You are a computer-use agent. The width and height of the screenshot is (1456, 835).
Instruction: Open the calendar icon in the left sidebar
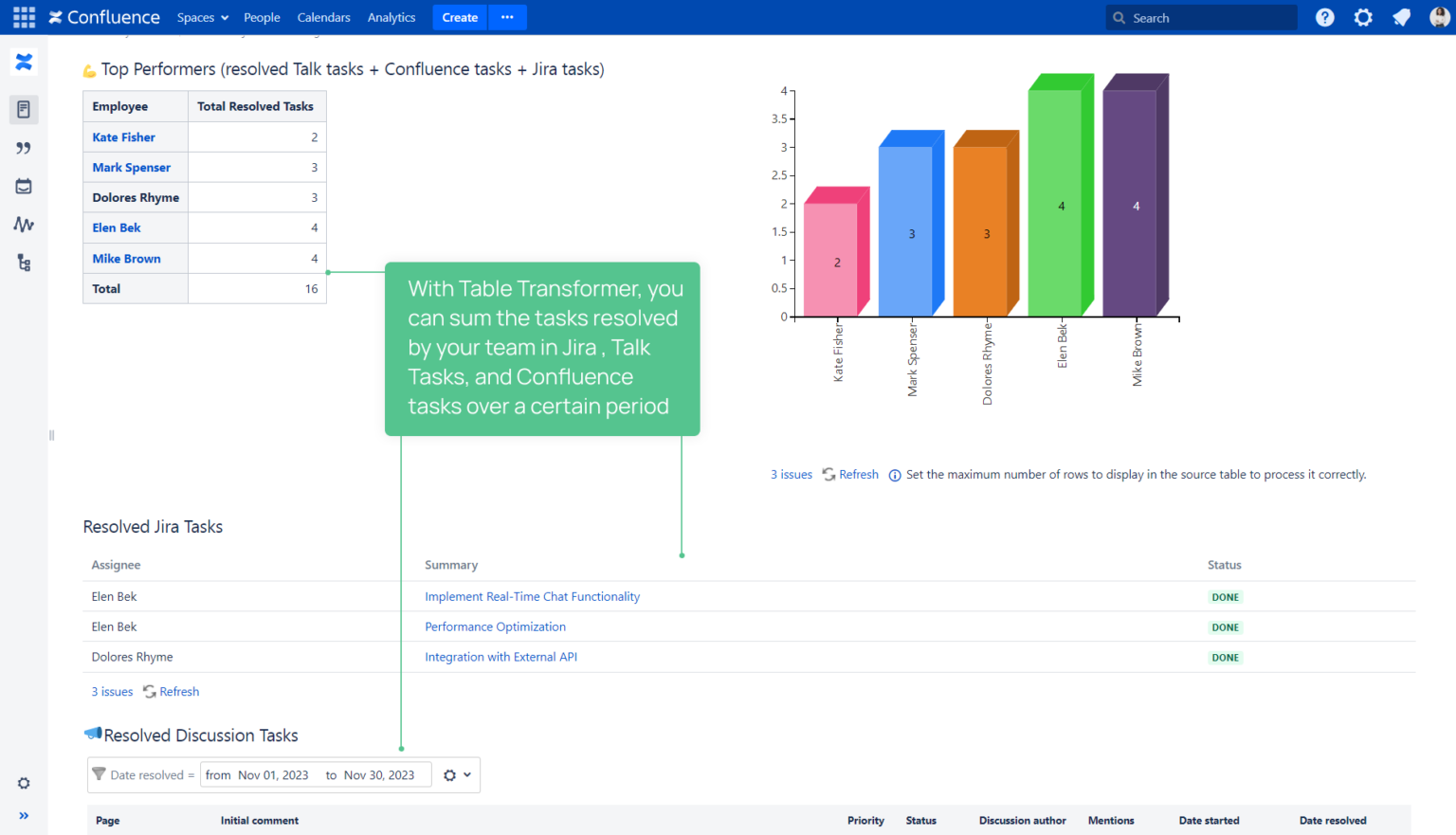point(24,186)
